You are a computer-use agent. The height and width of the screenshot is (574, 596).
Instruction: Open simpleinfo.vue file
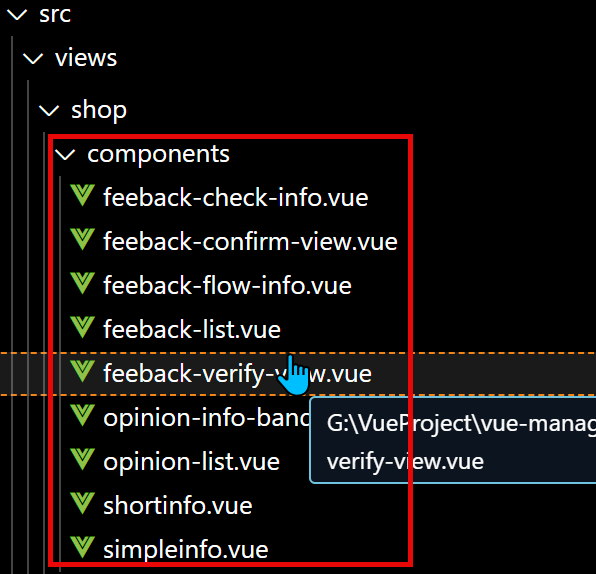click(186, 550)
